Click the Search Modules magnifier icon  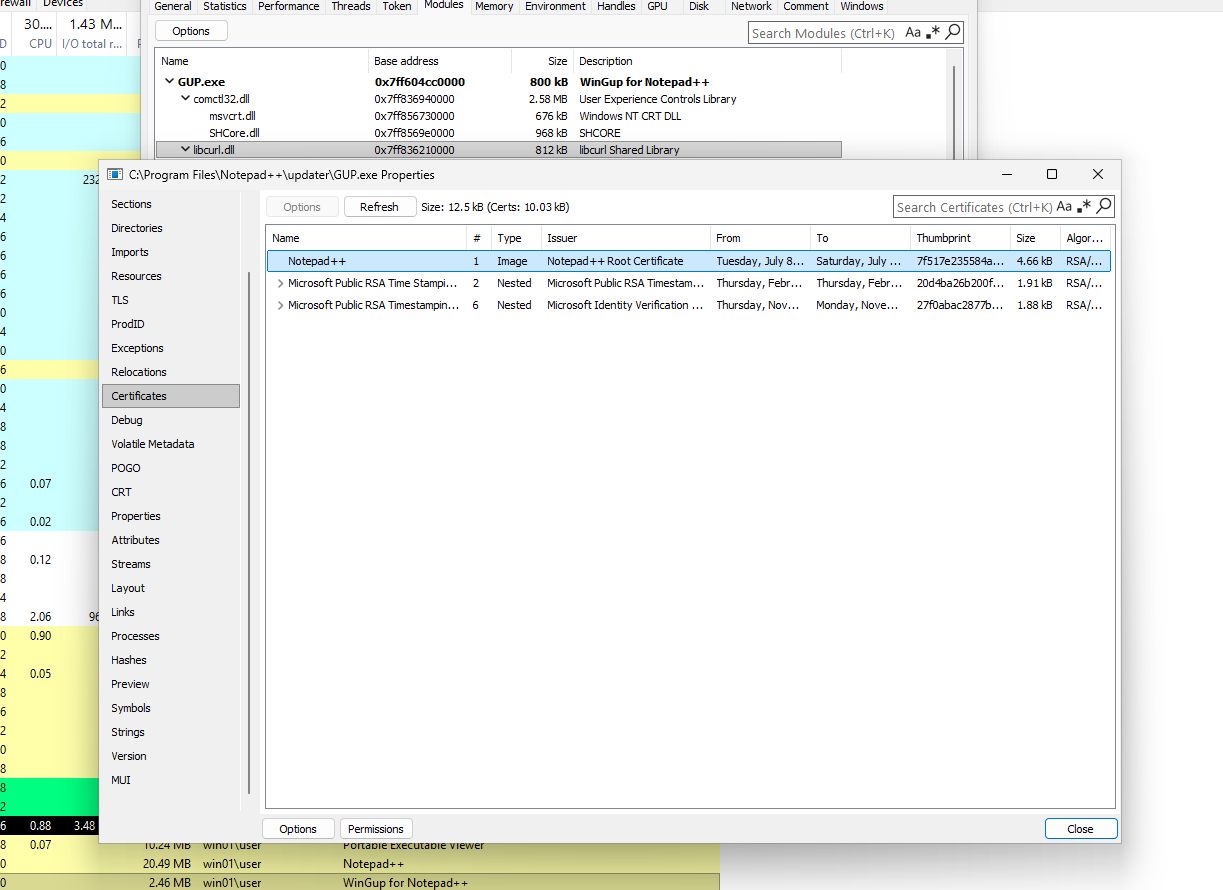click(x=953, y=33)
